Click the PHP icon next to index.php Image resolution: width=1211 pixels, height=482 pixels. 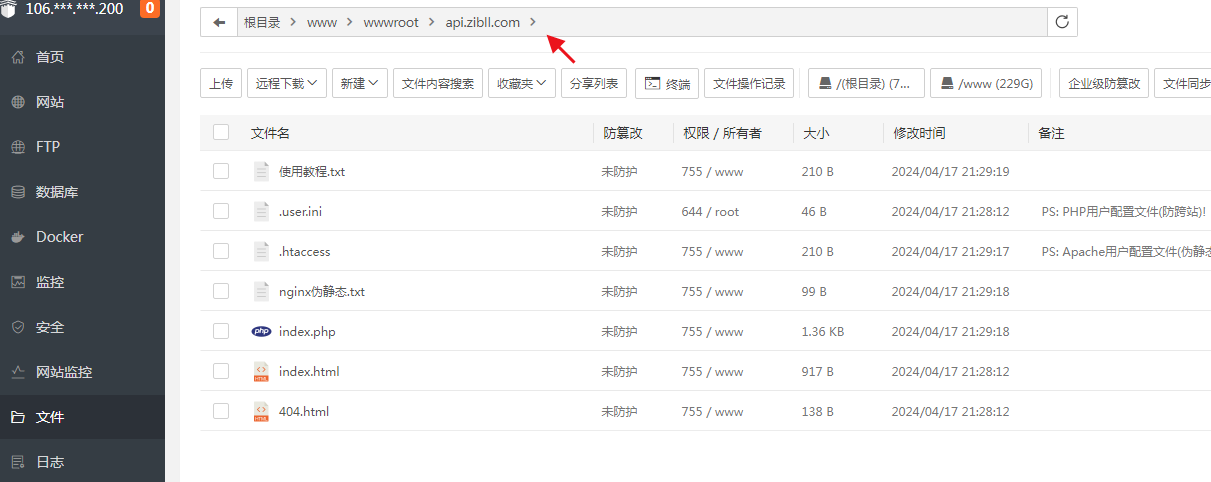(261, 331)
